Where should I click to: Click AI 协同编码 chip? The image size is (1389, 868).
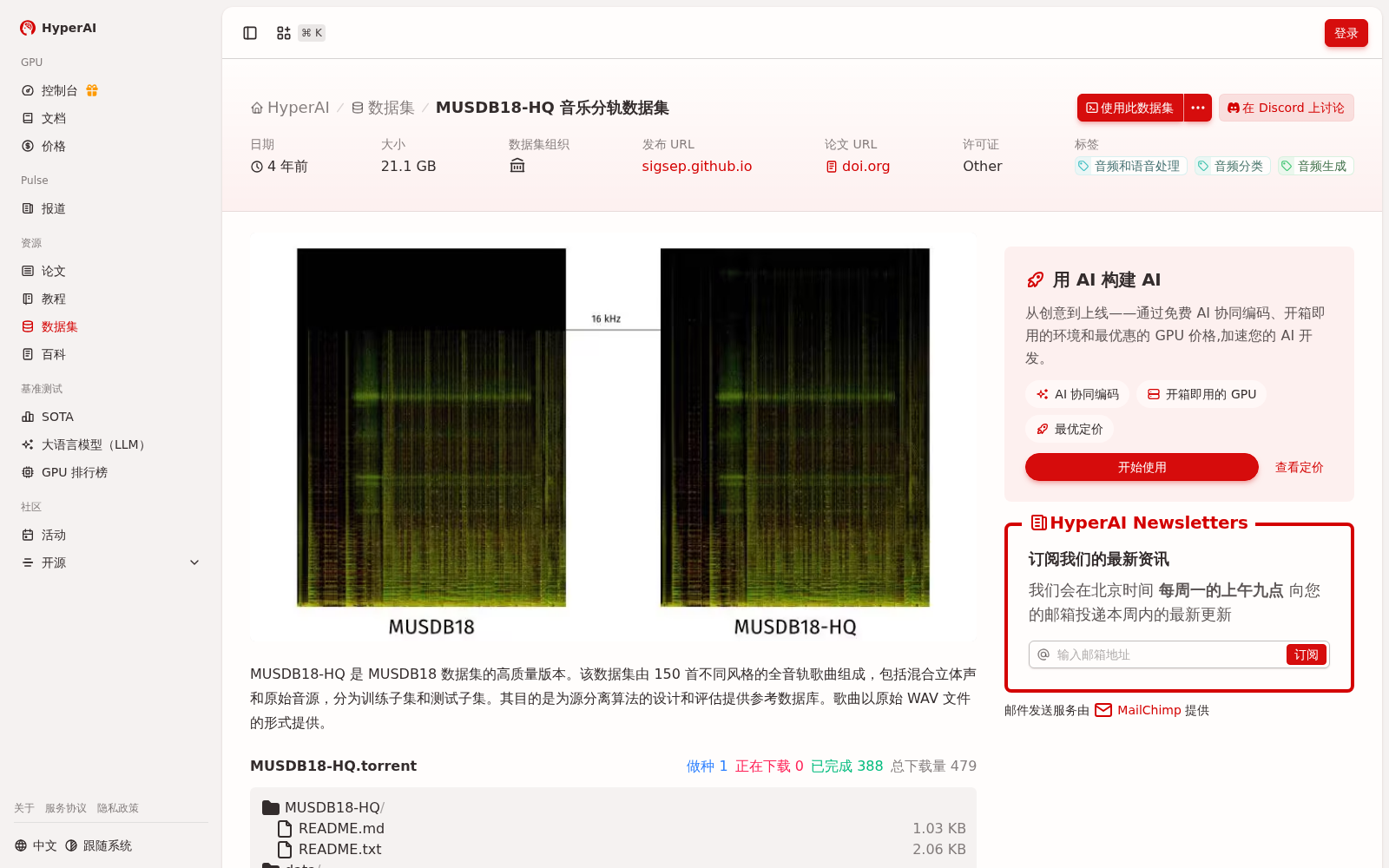tap(1076, 394)
